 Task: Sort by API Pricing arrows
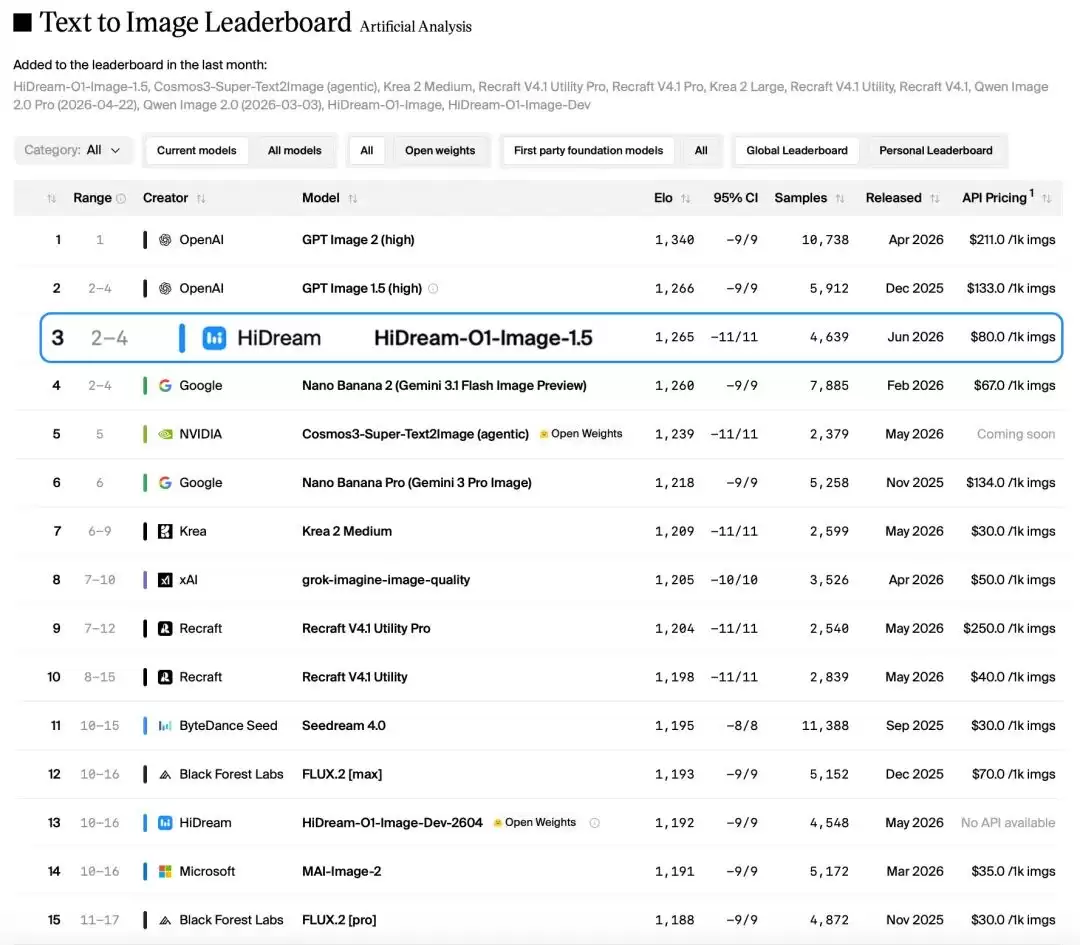pyautogui.click(x=1047, y=198)
